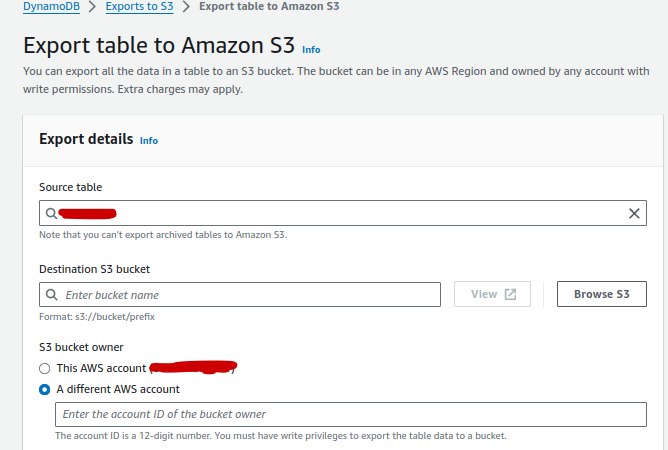Click the current breadcrumb Export table to Amazon S3

[x=269, y=6]
